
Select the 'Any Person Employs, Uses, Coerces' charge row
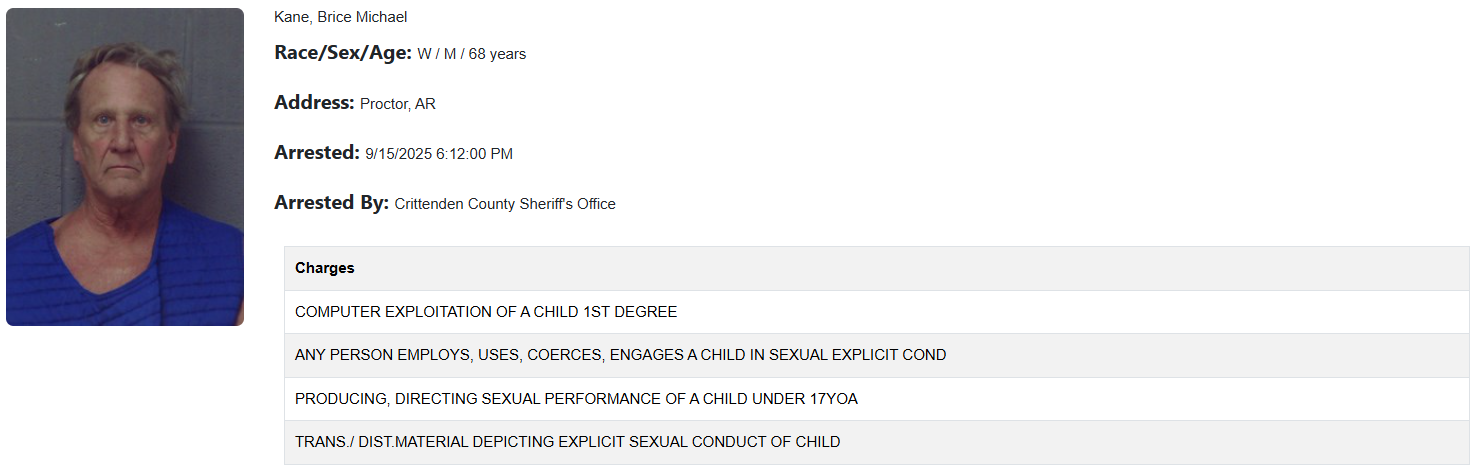(620, 355)
